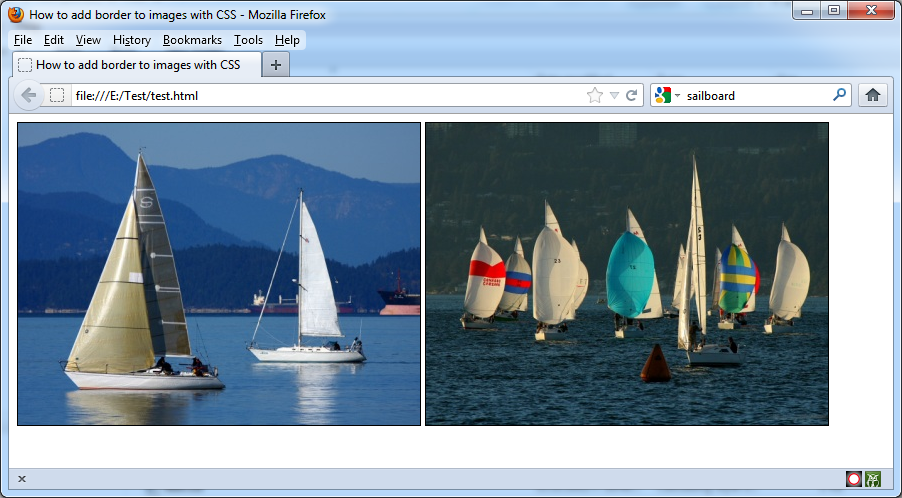The width and height of the screenshot is (902, 498).
Task: Maximize the Firefox window
Action: click(834, 11)
